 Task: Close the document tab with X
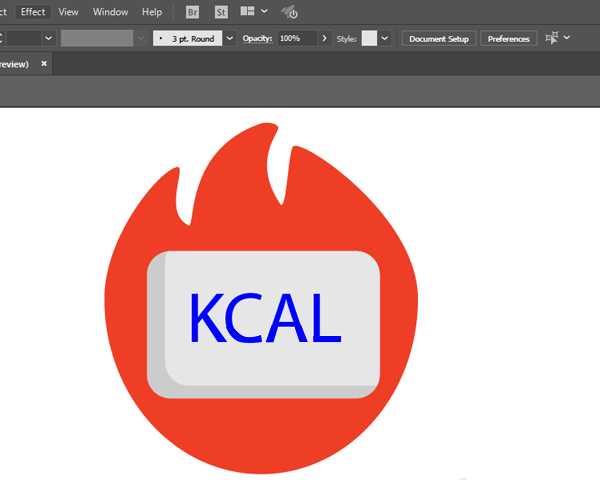[44, 64]
